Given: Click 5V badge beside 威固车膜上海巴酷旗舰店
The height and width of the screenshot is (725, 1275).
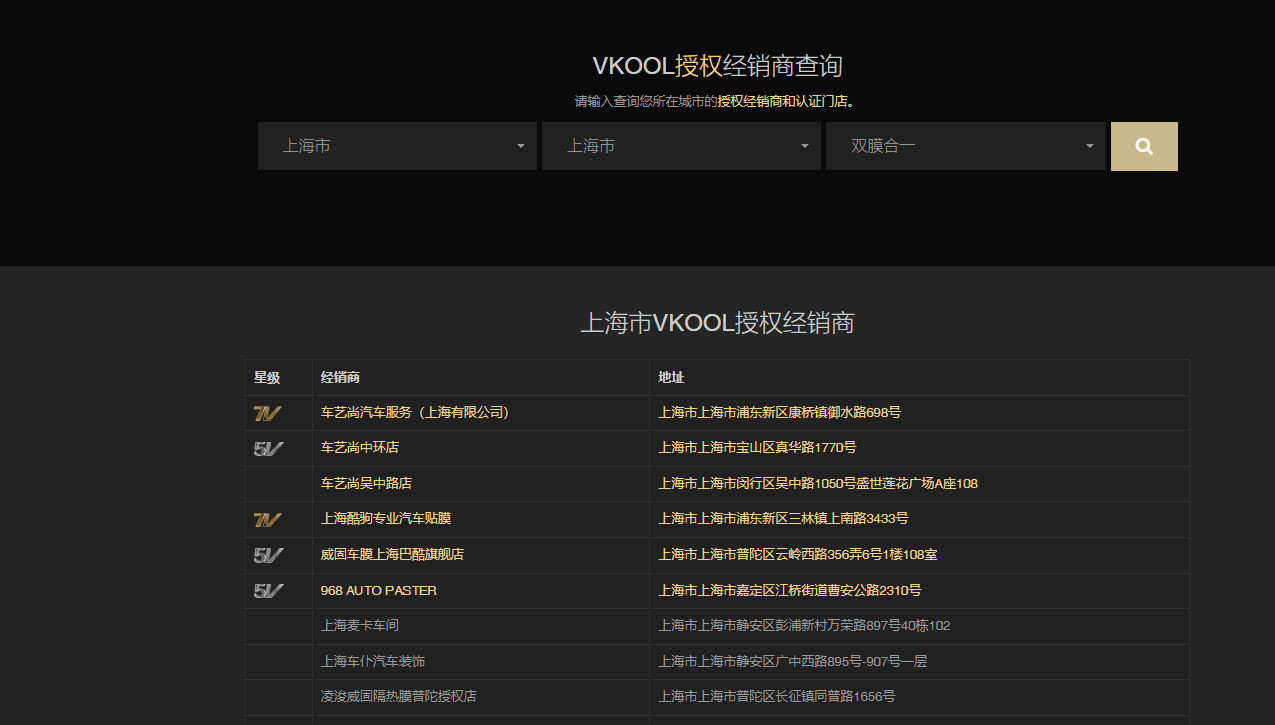Looking at the screenshot, I should [268, 555].
